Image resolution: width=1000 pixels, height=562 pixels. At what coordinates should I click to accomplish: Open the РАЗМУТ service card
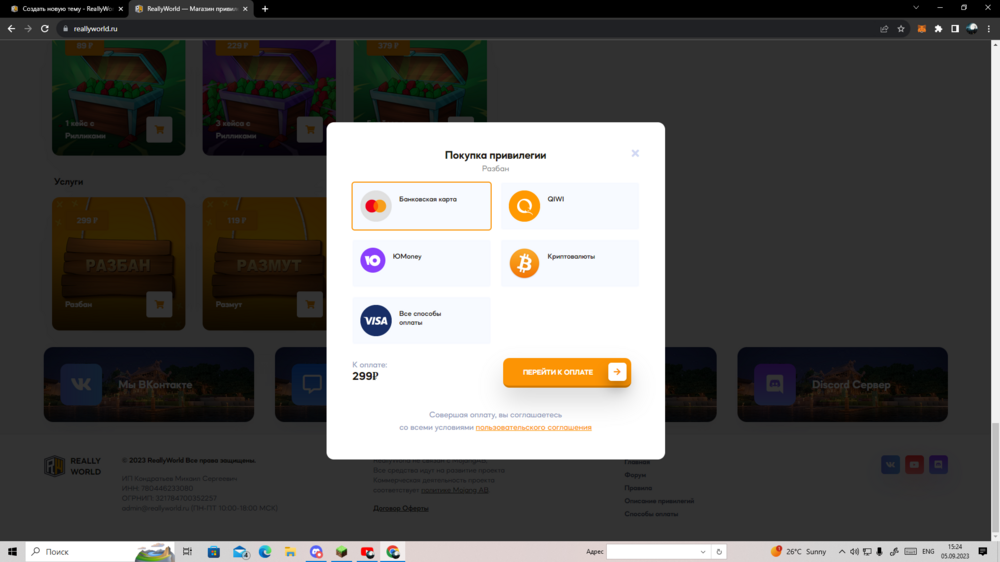click(x=265, y=263)
